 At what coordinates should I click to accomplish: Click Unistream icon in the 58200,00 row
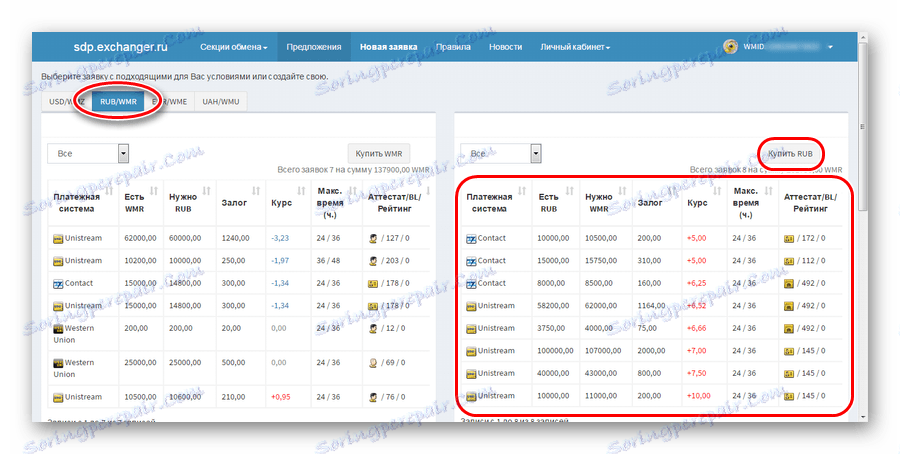tap(471, 306)
